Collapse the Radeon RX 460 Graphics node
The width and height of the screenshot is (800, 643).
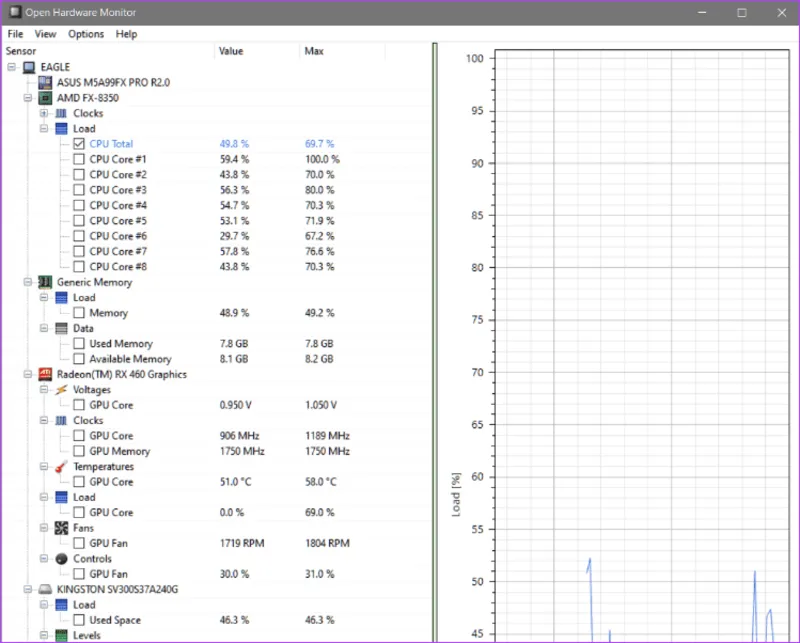(28, 375)
